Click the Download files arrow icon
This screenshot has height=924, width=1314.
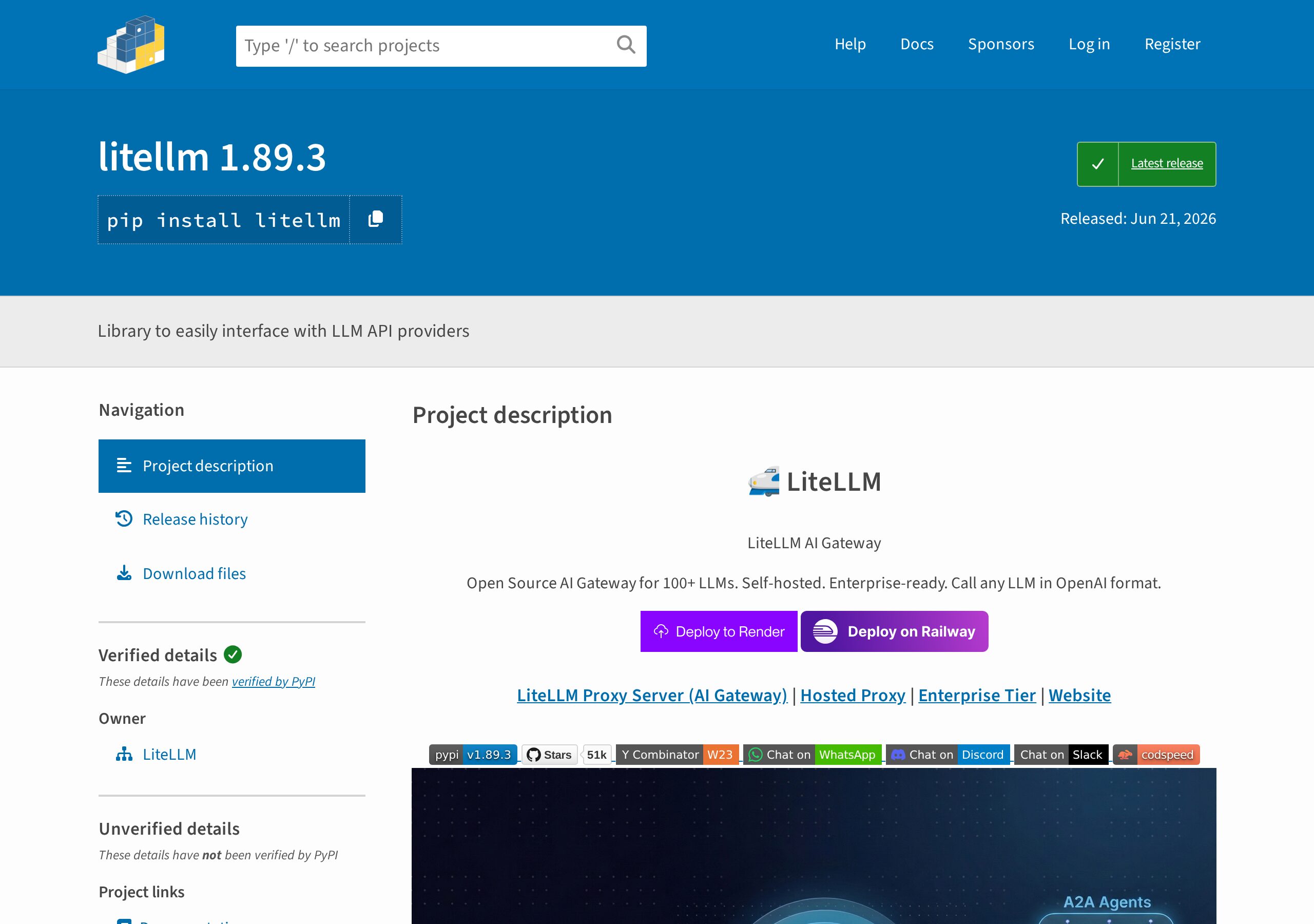pos(124,573)
